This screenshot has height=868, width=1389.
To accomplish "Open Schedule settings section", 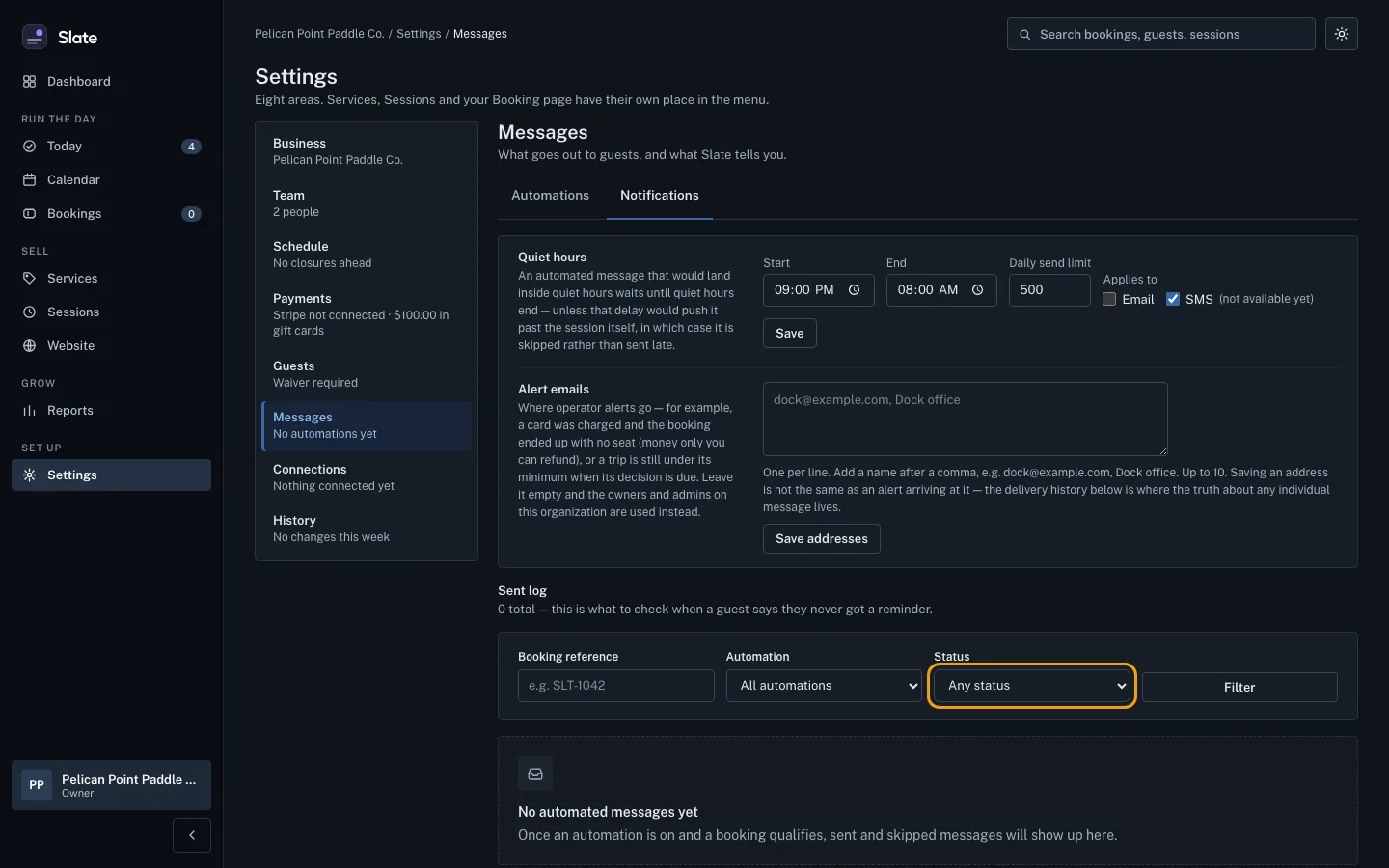I will [x=367, y=255].
